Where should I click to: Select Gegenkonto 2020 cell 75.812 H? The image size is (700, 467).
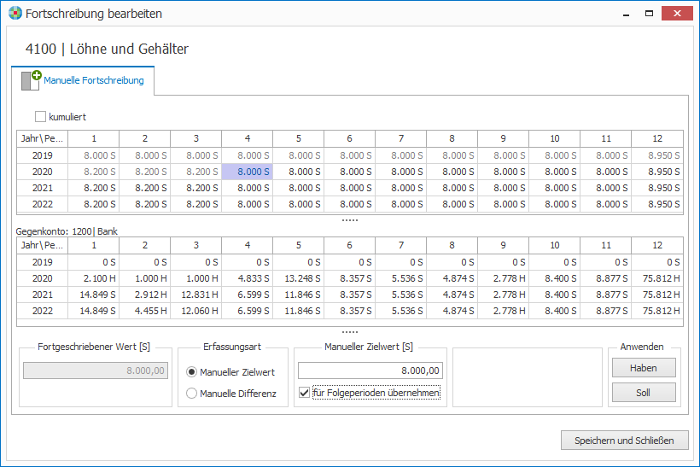coord(658,279)
